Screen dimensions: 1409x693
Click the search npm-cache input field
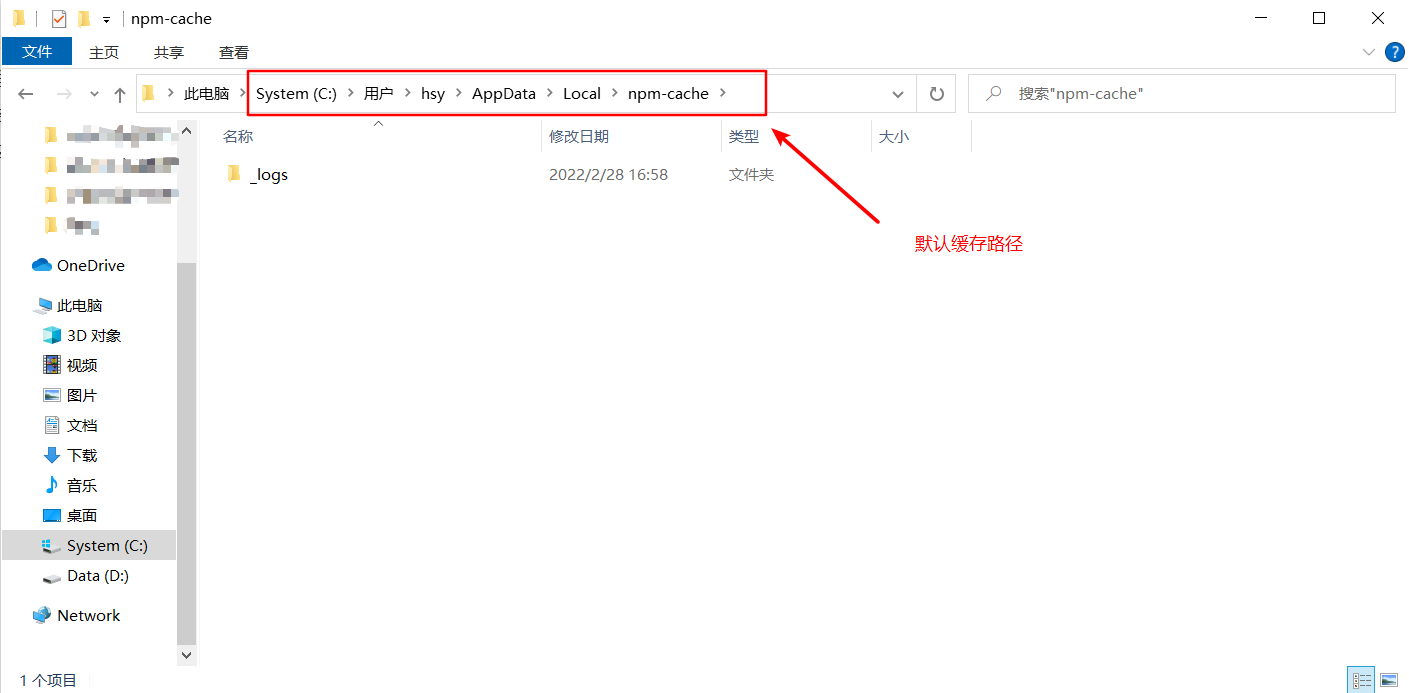coord(1182,94)
